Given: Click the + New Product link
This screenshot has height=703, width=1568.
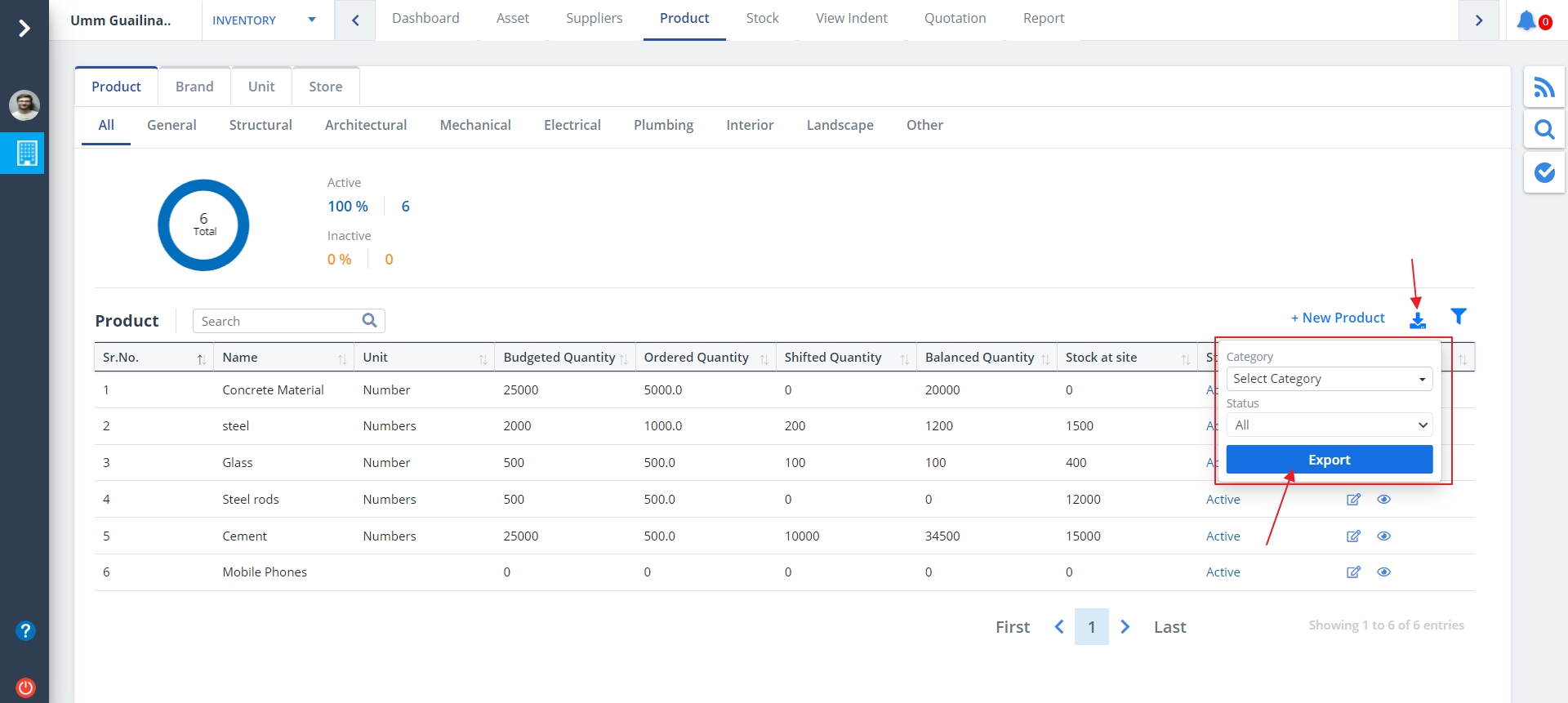Looking at the screenshot, I should click(x=1337, y=318).
